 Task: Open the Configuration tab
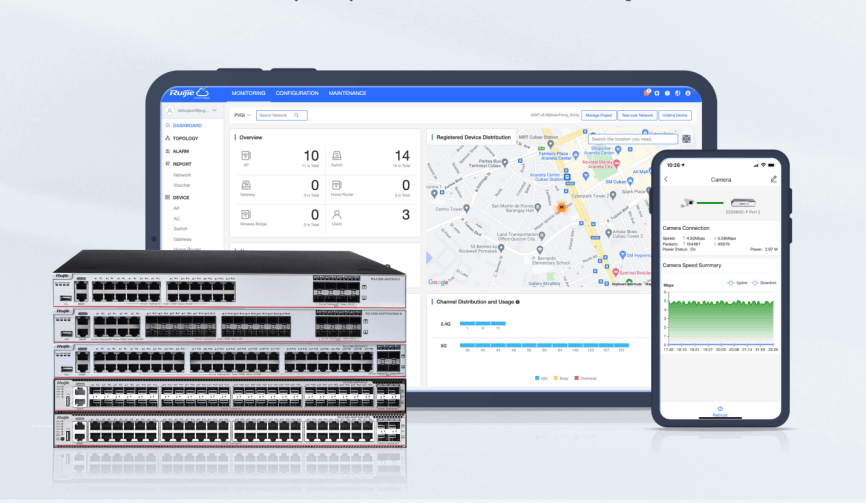pos(297,93)
